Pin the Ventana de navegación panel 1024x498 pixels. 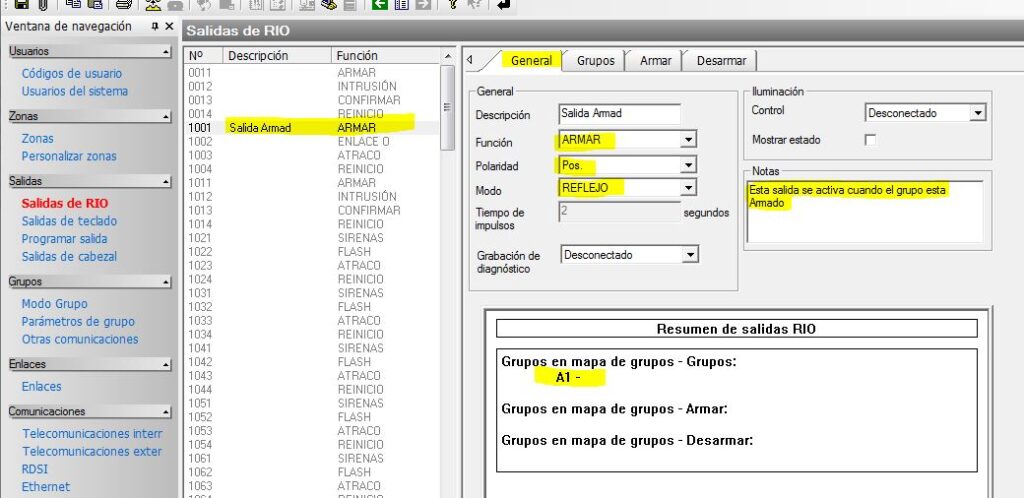(155, 27)
